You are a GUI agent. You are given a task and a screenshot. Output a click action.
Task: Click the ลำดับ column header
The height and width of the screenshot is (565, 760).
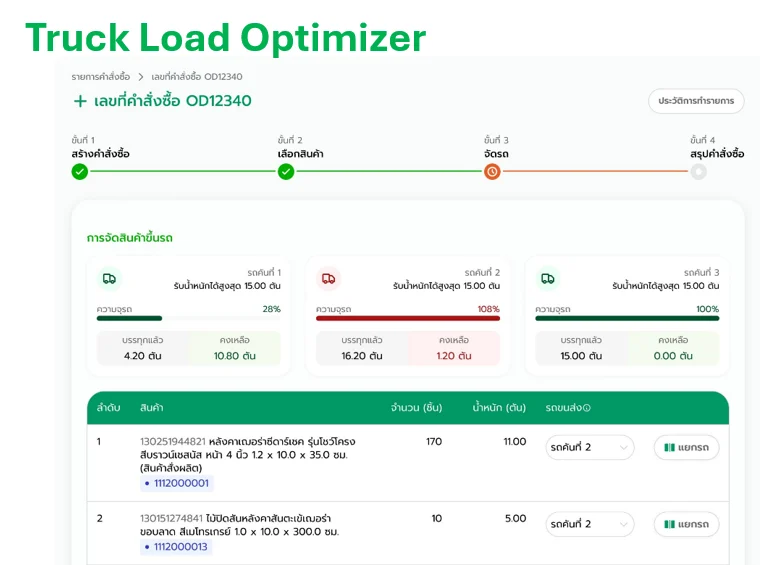point(109,408)
